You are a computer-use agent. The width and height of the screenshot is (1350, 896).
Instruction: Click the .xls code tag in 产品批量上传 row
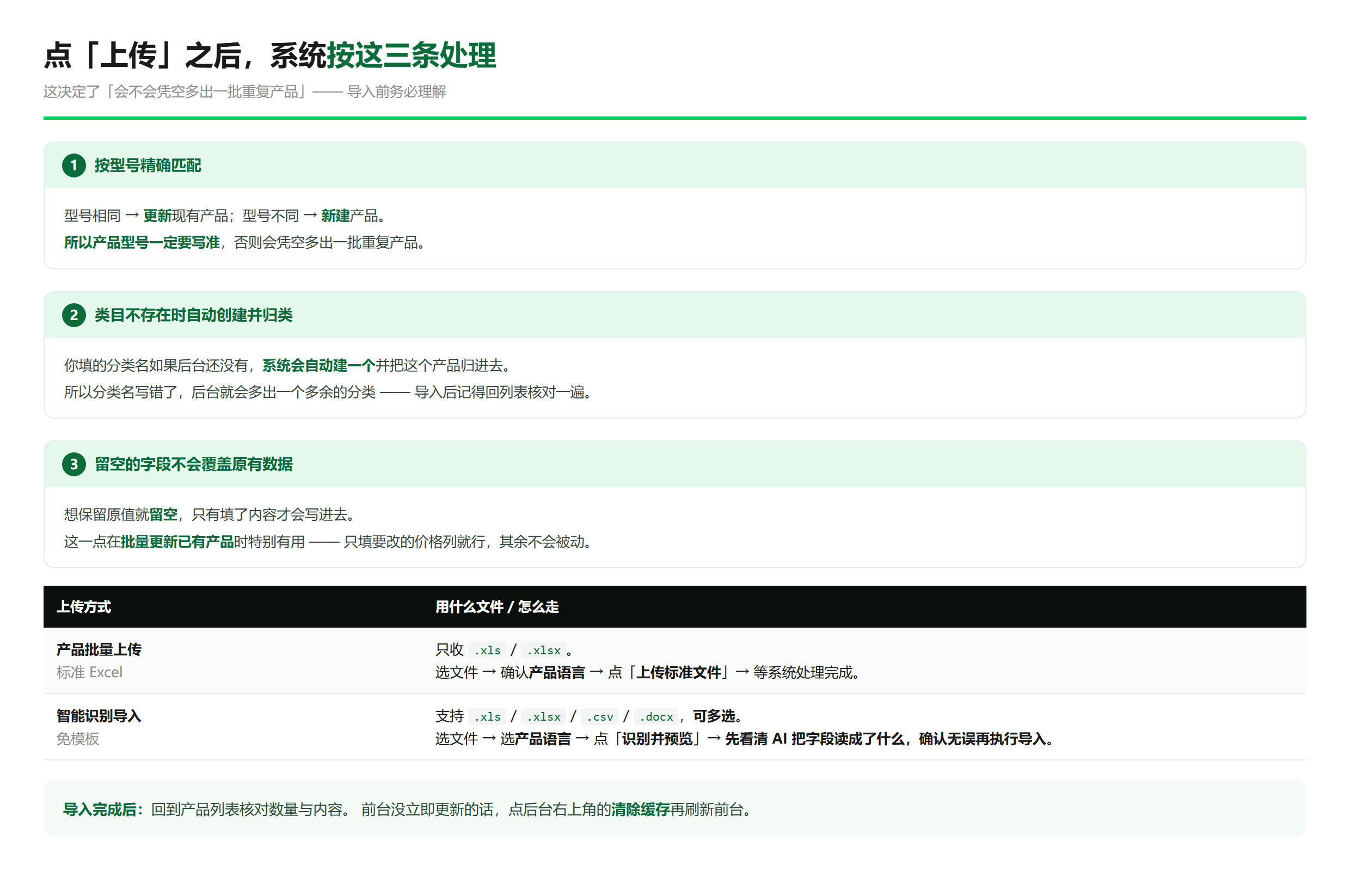click(x=487, y=650)
